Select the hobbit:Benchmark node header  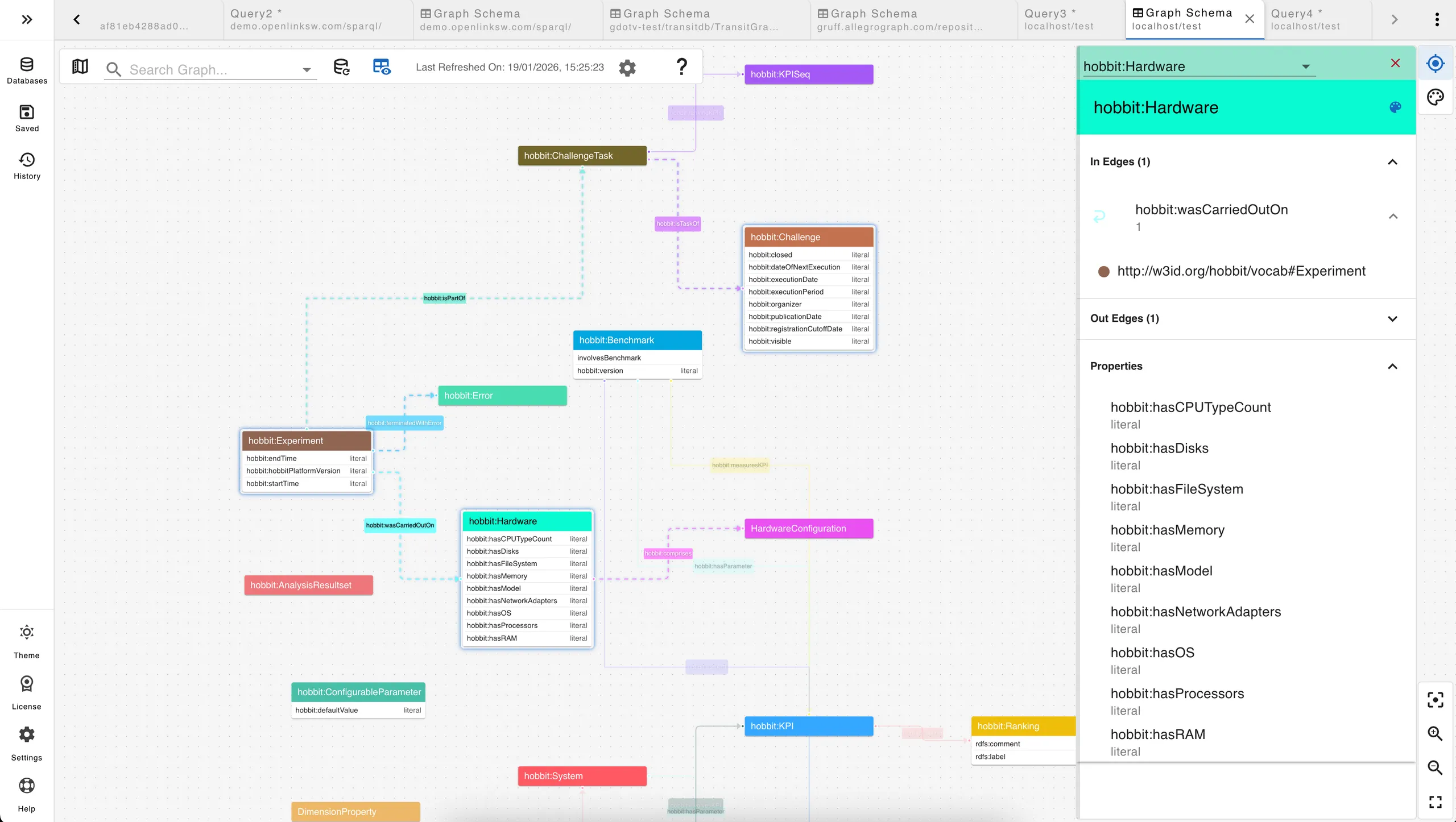click(x=638, y=341)
